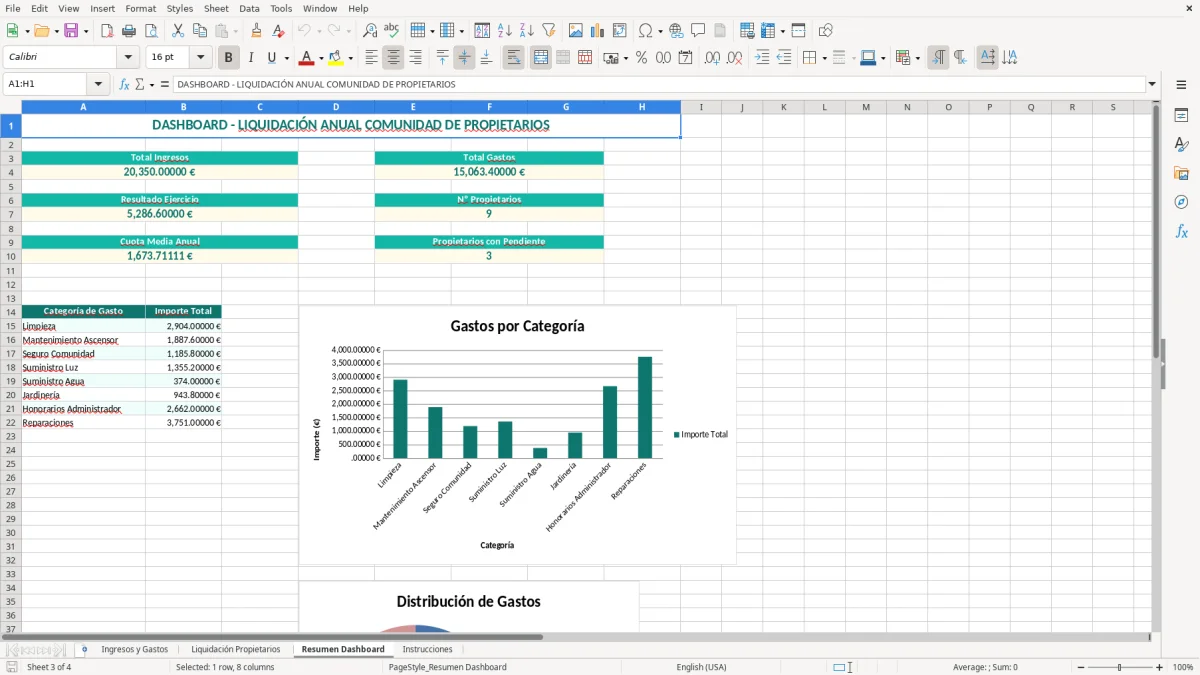Click the Sort Descending icon
This screenshot has width=1200, height=675.
click(526, 31)
